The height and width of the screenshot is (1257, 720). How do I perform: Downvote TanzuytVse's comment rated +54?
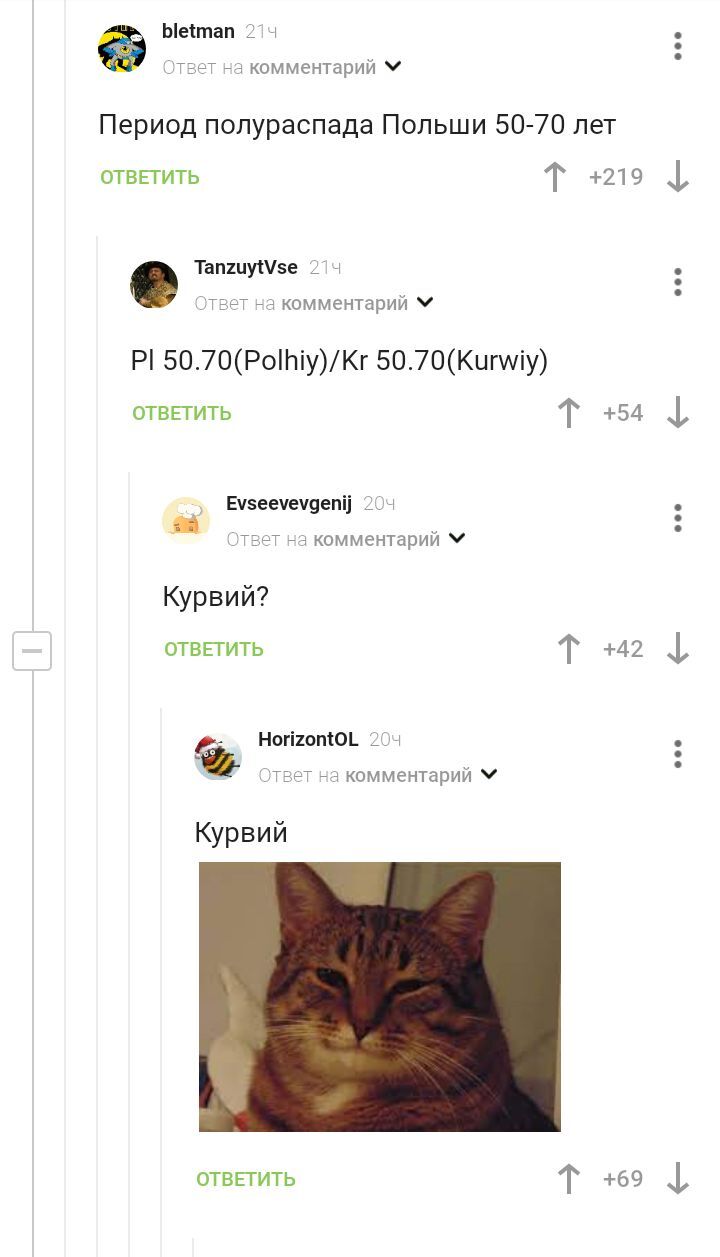[x=678, y=413]
